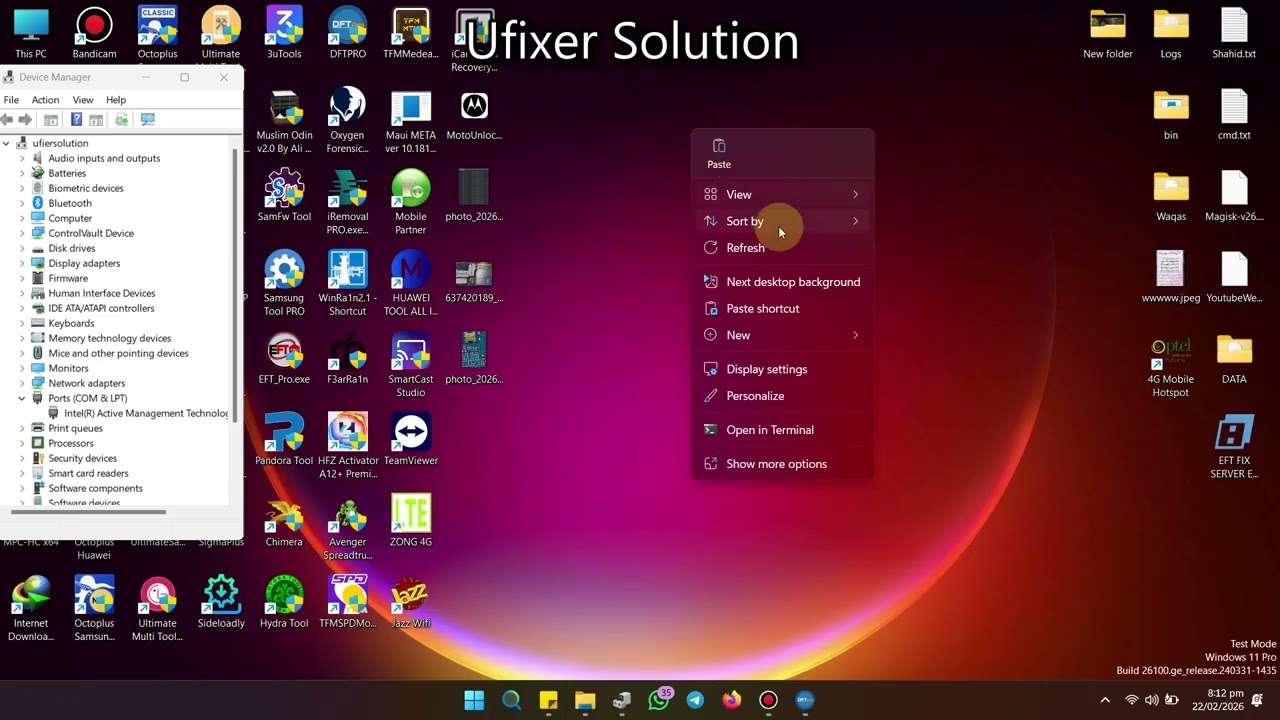The height and width of the screenshot is (720, 1280).
Task: Select the Bandicam desktop icon
Action: [x=94, y=34]
